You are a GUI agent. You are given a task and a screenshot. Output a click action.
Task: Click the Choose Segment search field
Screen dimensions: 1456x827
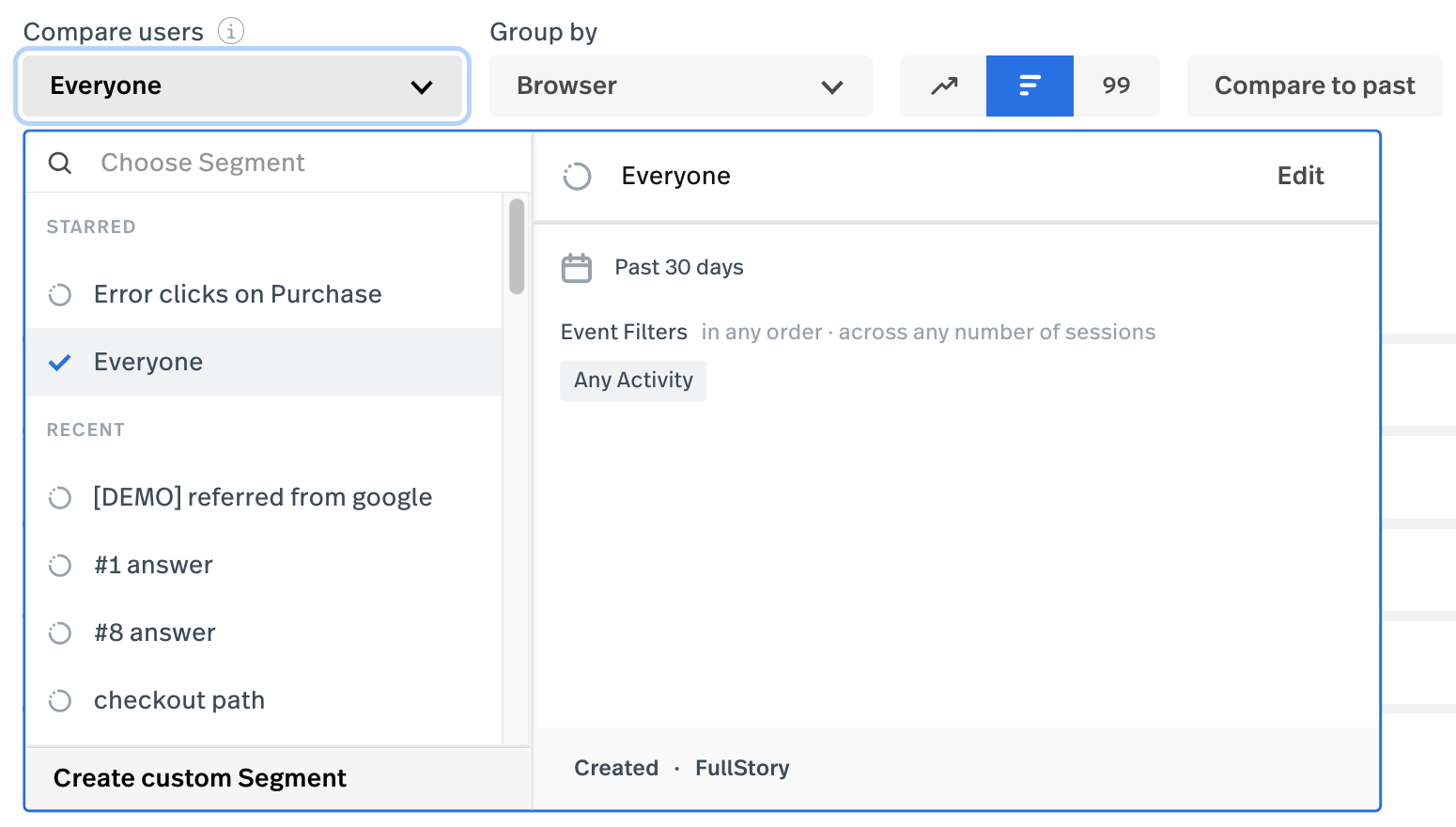(301, 164)
